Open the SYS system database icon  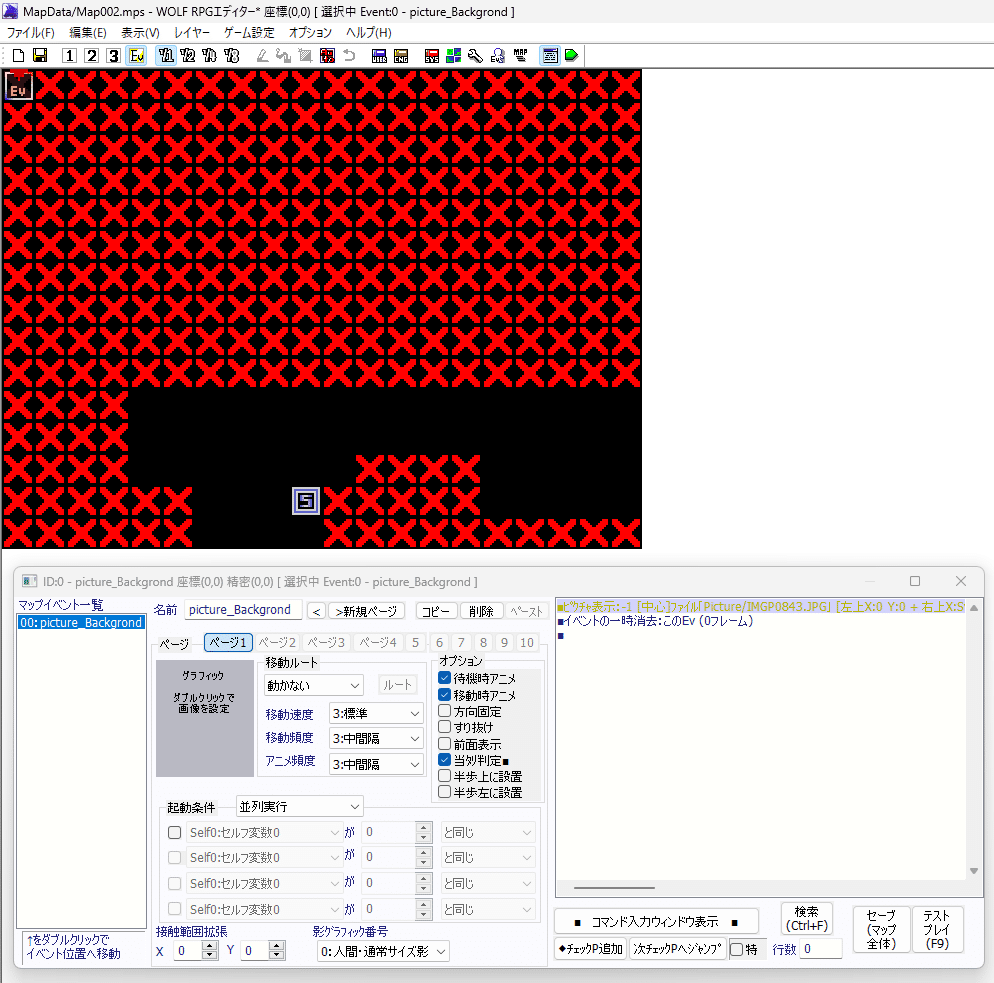click(432, 56)
